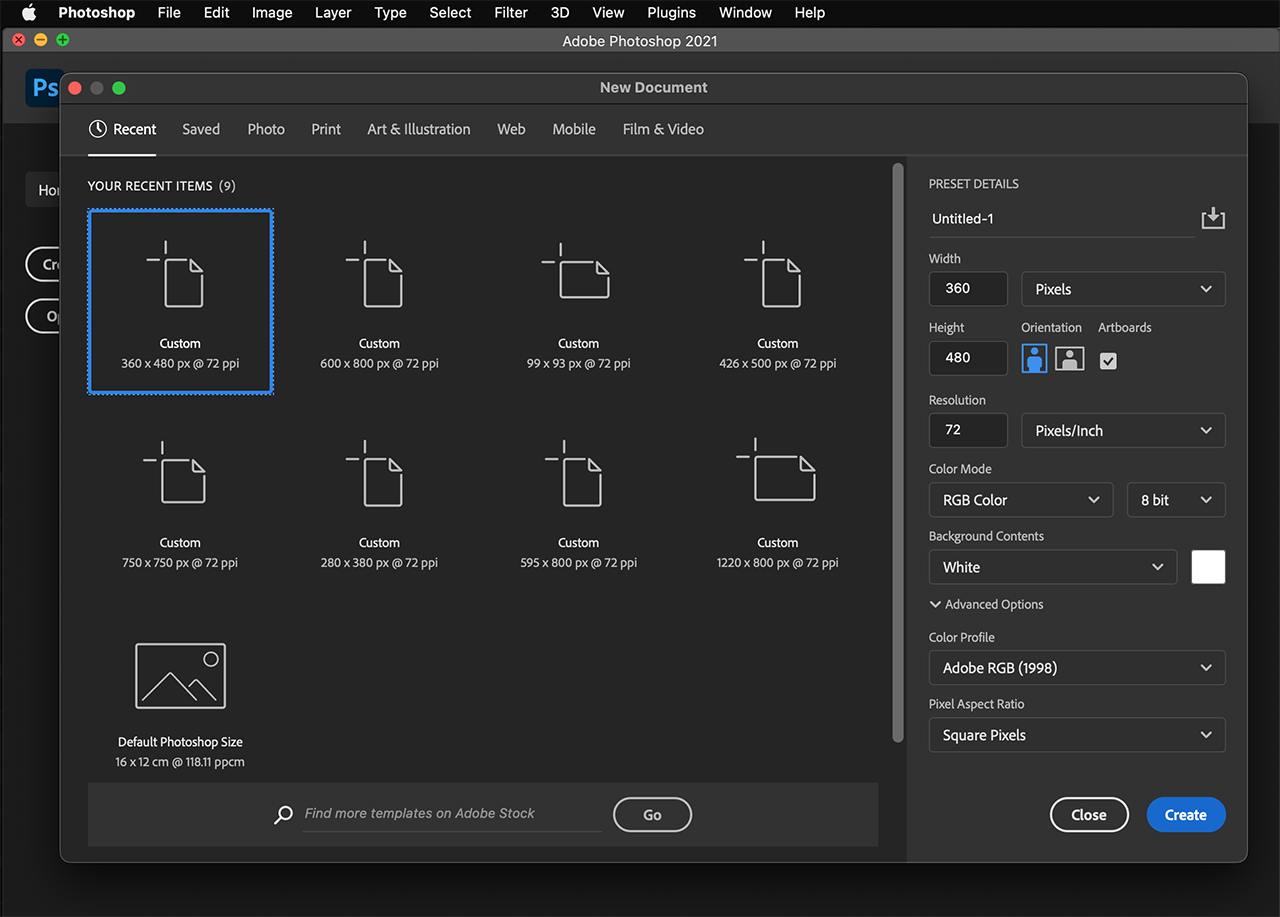The image size is (1280, 917).
Task: Open the 3D menu
Action: pos(560,13)
